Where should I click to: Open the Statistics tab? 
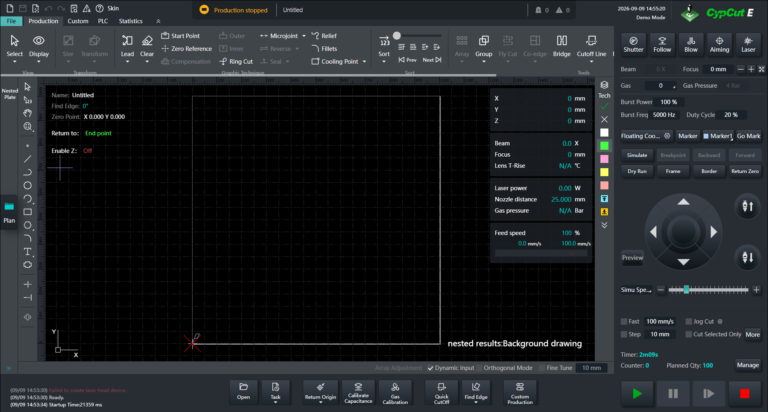[130, 21]
